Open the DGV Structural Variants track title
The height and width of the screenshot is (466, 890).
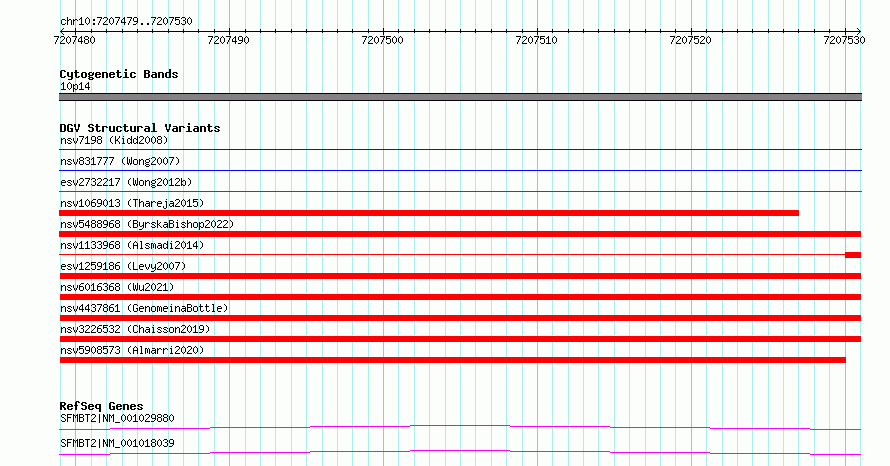(140, 128)
